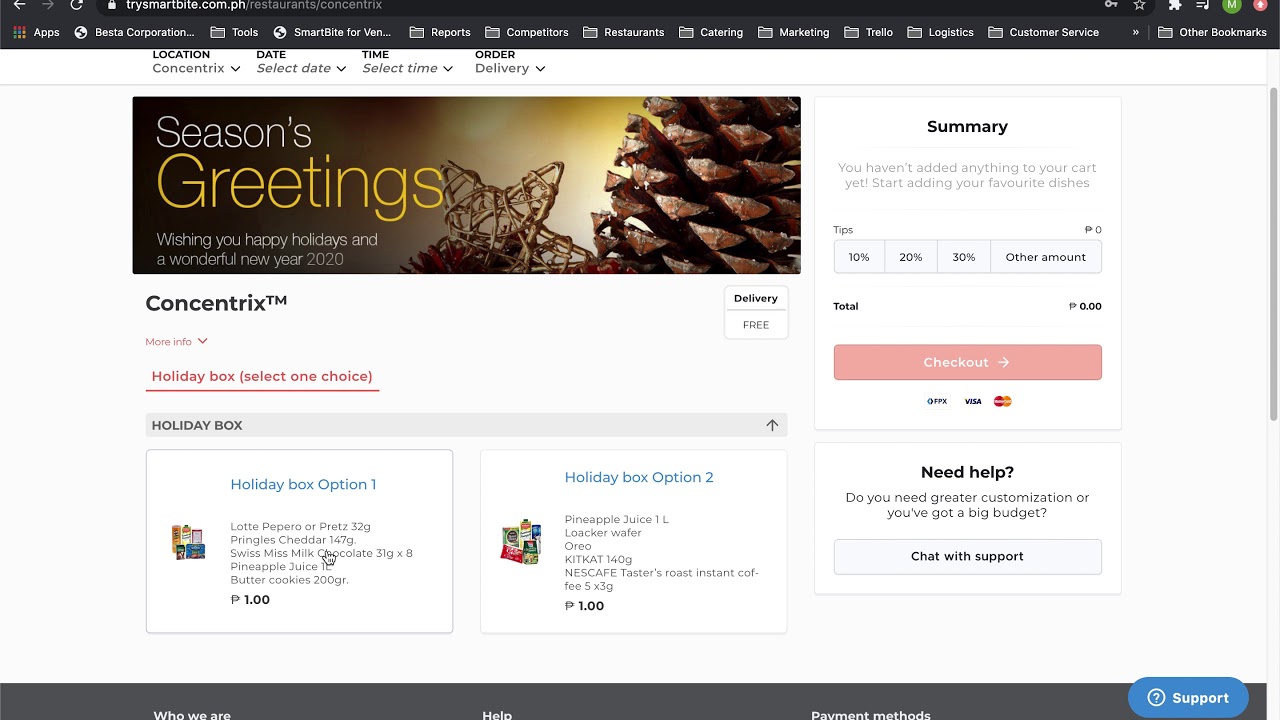Open the Location Concentrix dropdown
1280x720 pixels.
[x=196, y=68]
